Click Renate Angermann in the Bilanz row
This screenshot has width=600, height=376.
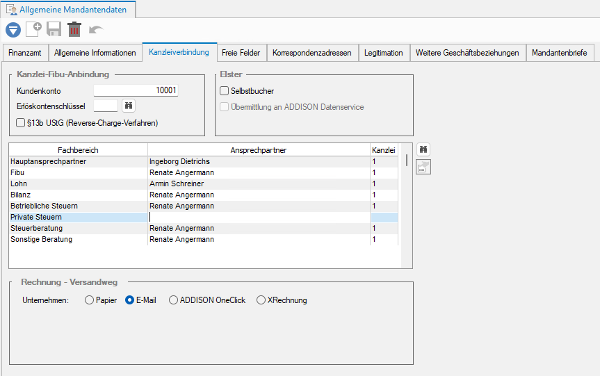click(182, 195)
